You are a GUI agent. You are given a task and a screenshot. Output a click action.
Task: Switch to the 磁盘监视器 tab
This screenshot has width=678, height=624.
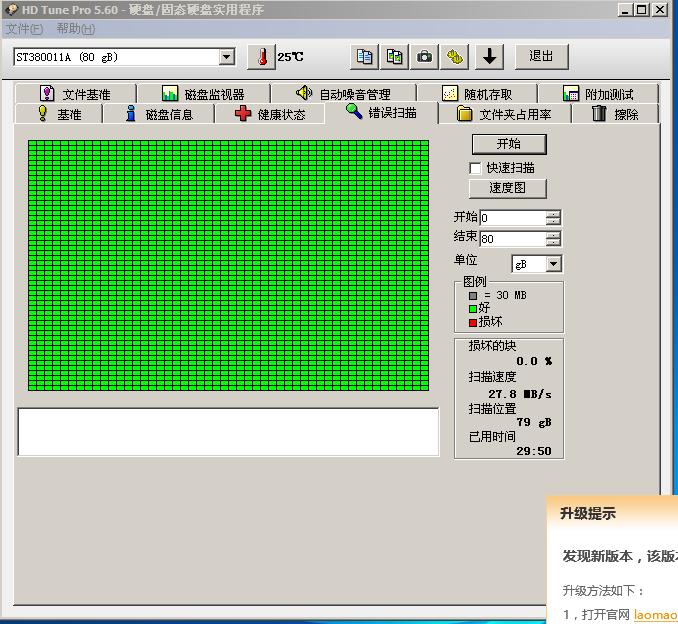pos(203,93)
